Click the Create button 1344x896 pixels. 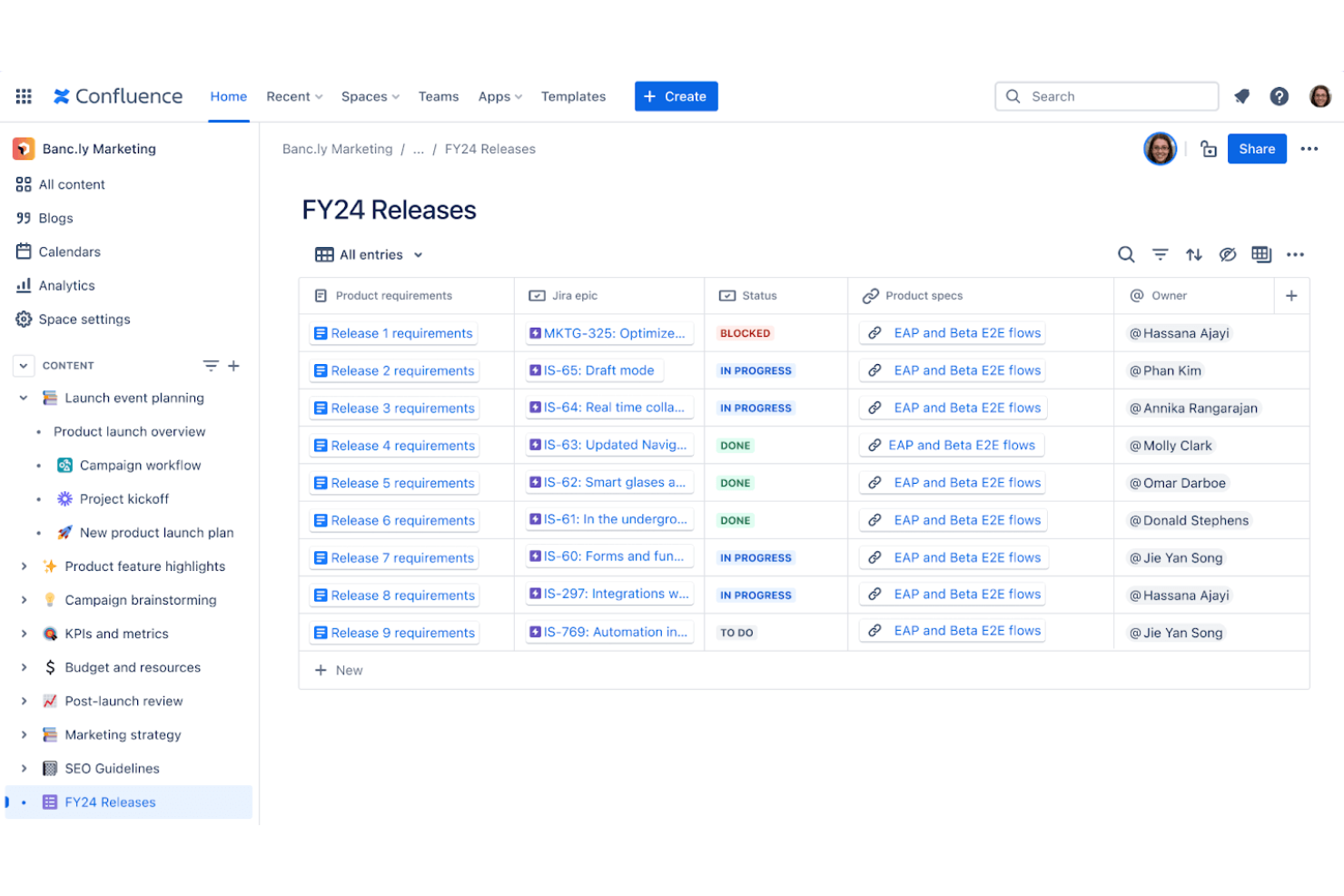[676, 96]
